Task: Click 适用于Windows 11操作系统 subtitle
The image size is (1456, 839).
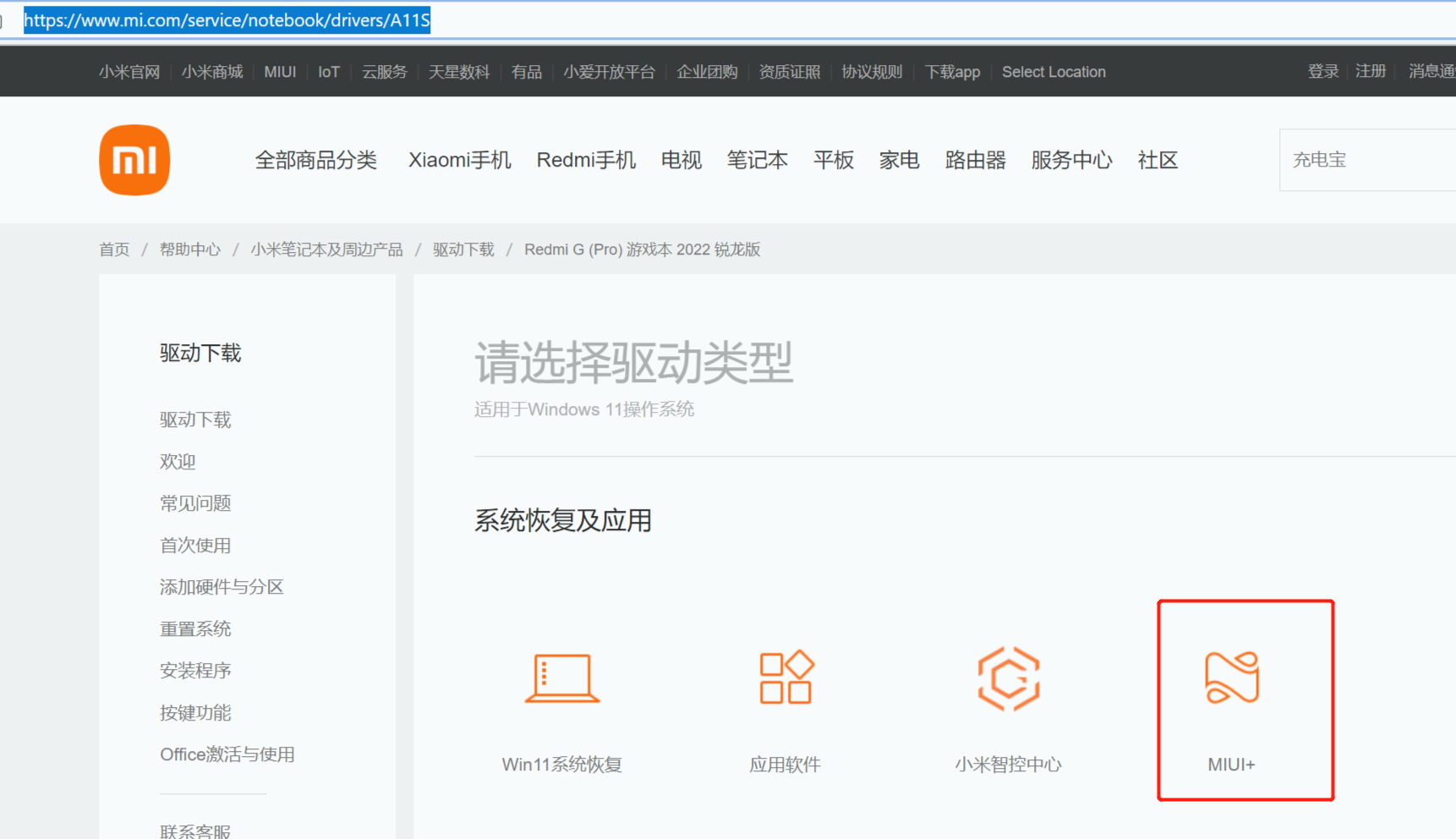Action: pos(584,409)
